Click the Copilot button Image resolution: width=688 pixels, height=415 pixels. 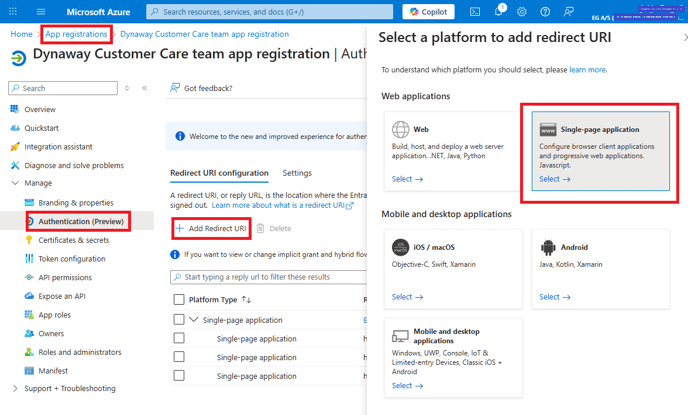tap(428, 12)
